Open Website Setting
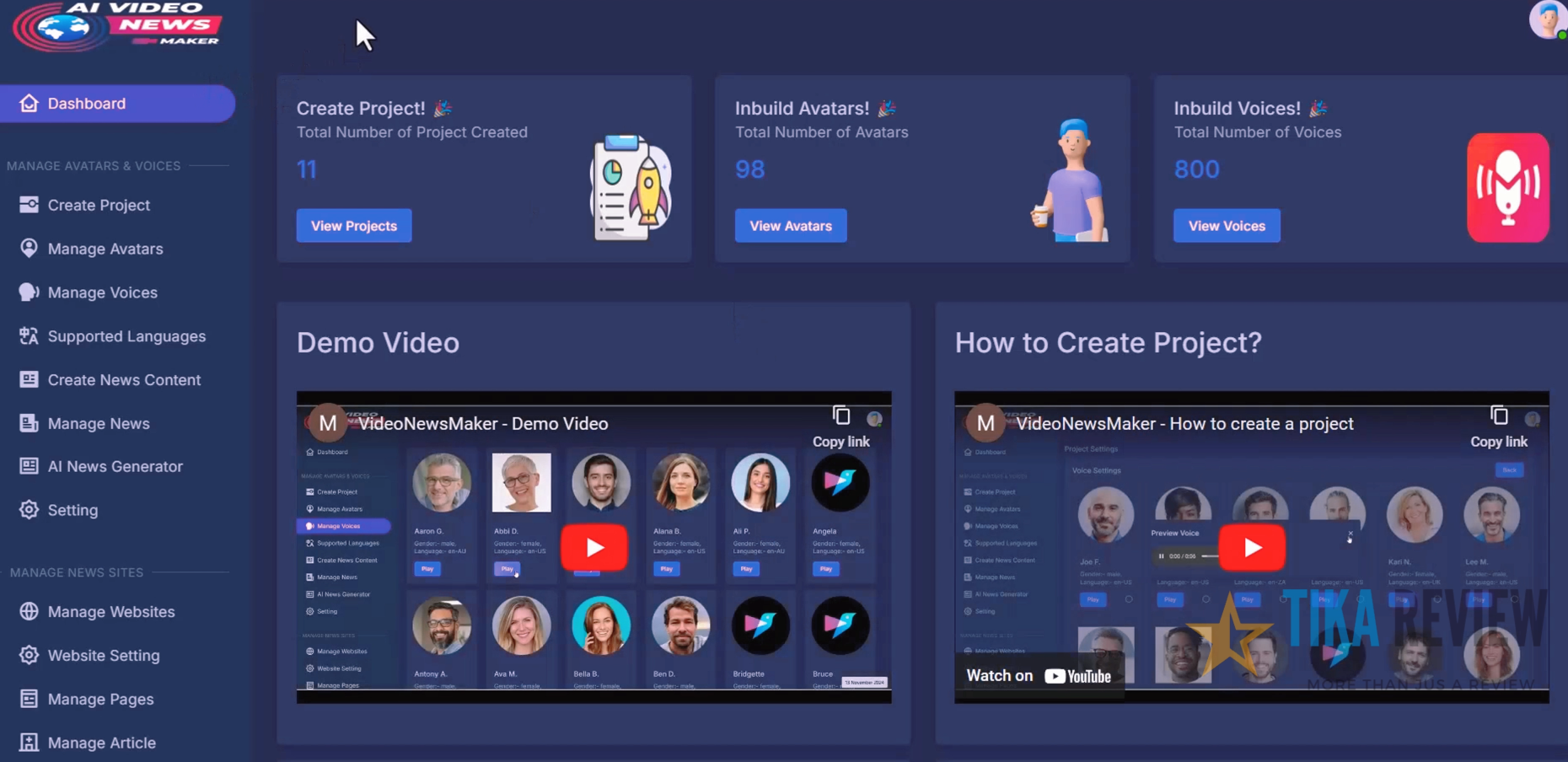 tap(104, 656)
